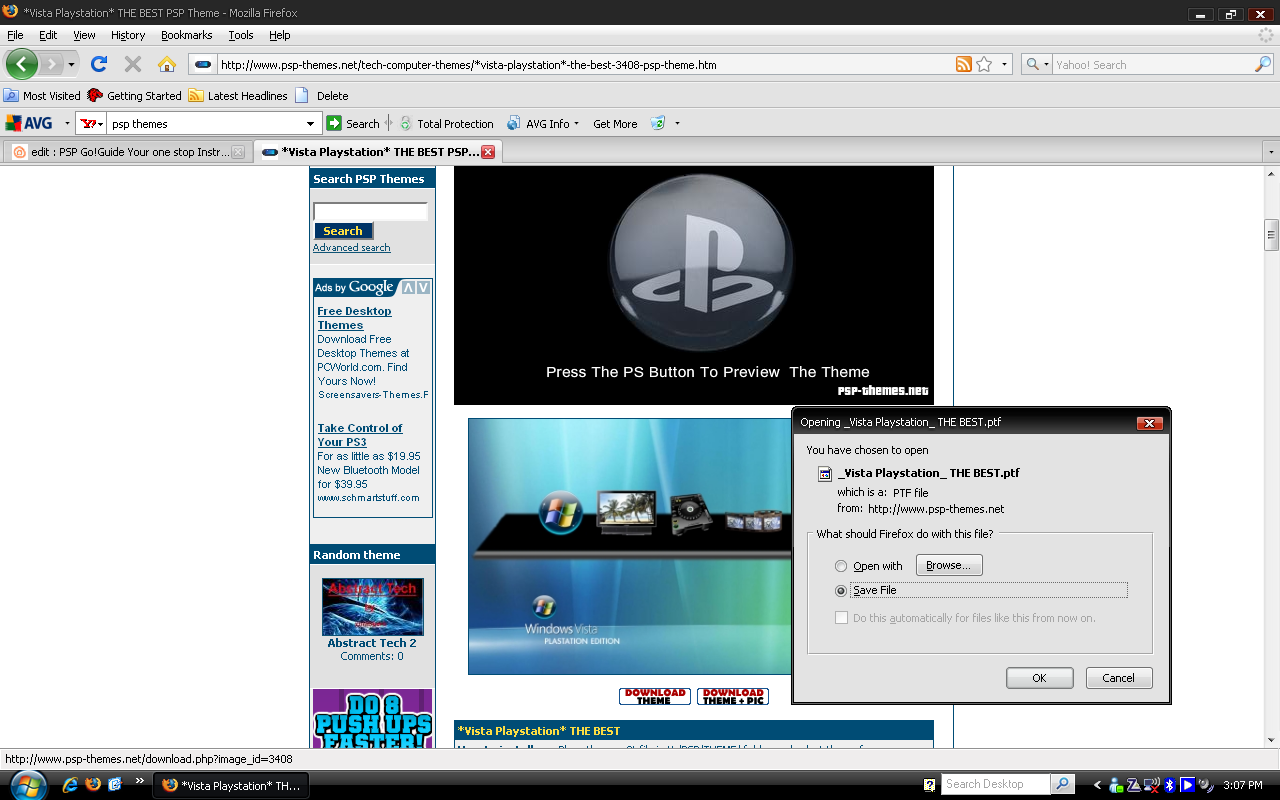1280x800 pixels.
Task: Open the AVG Info dropdown
Action: point(578,124)
